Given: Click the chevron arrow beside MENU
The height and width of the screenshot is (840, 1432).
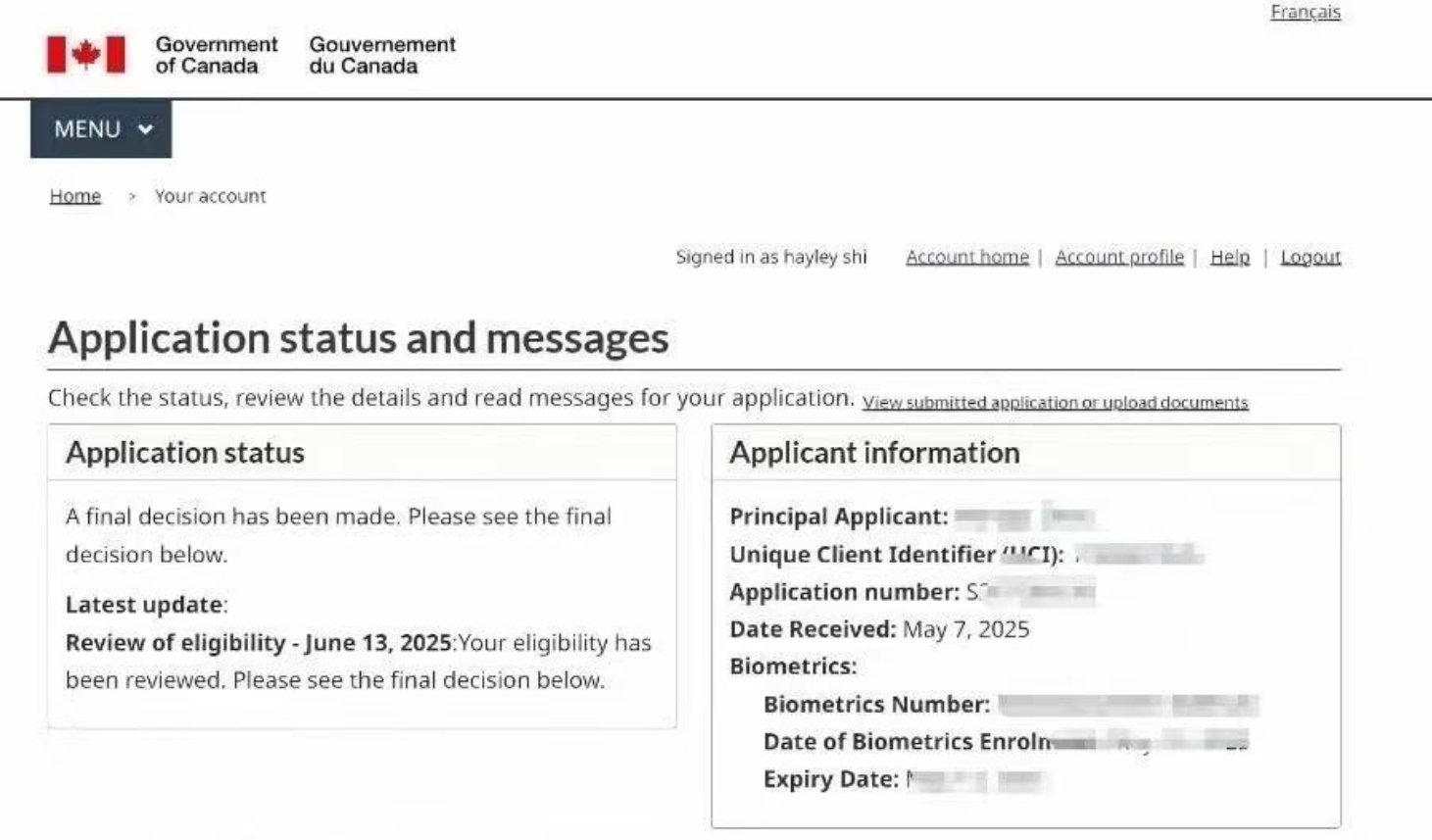Looking at the screenshot, I should [145, 129].
